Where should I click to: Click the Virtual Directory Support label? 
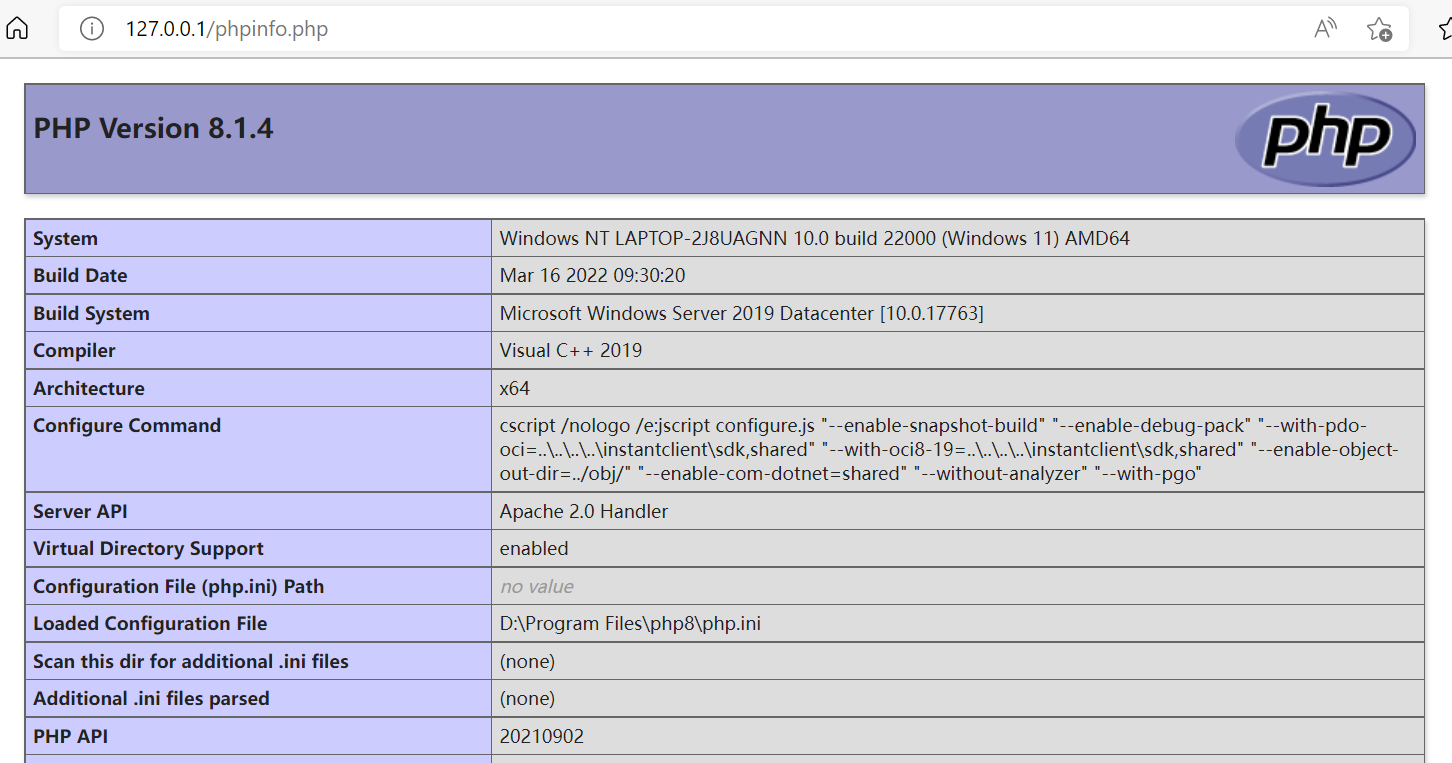pos(148,548)
